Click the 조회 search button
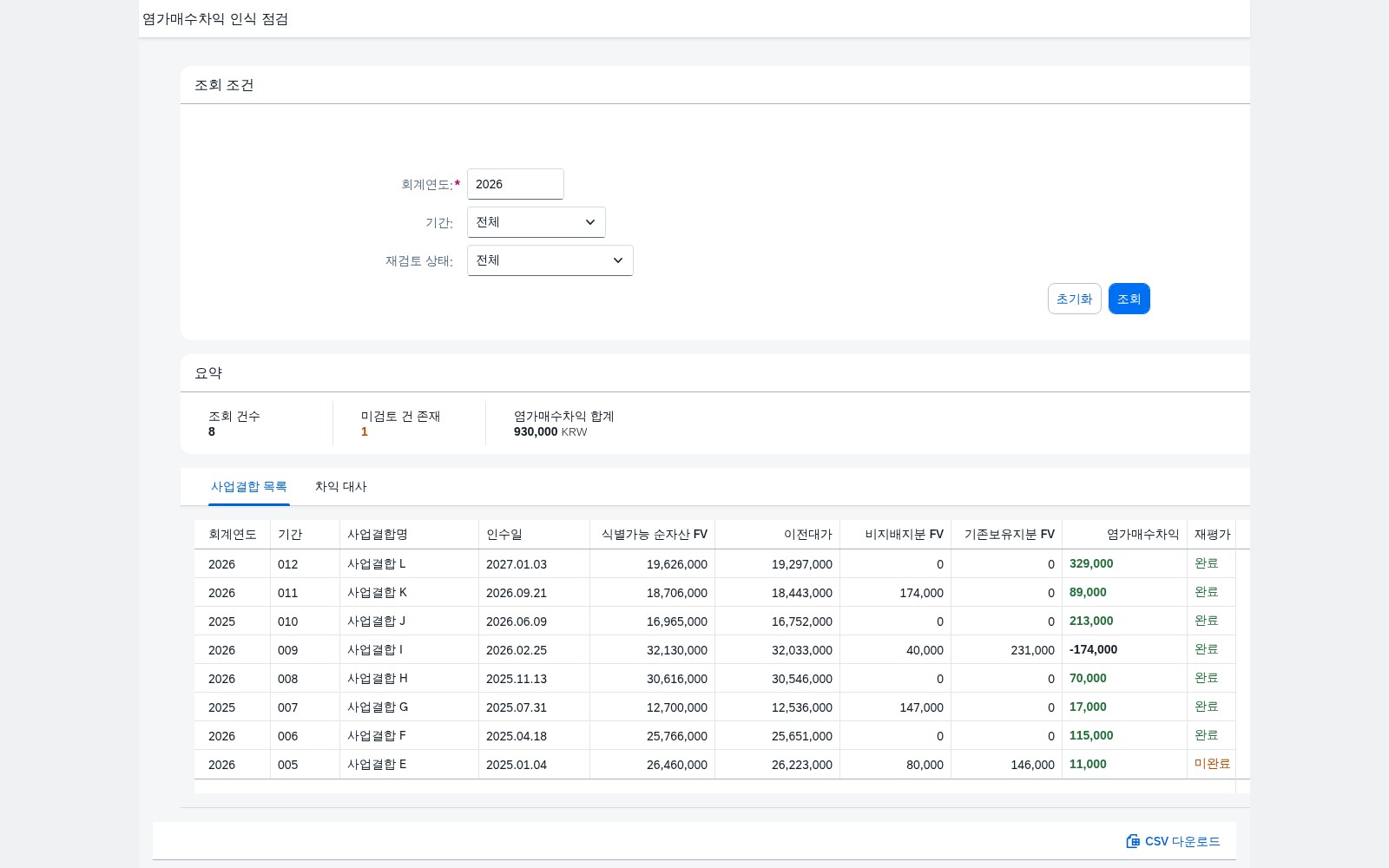1389x868 pixels. [1129, 299]
